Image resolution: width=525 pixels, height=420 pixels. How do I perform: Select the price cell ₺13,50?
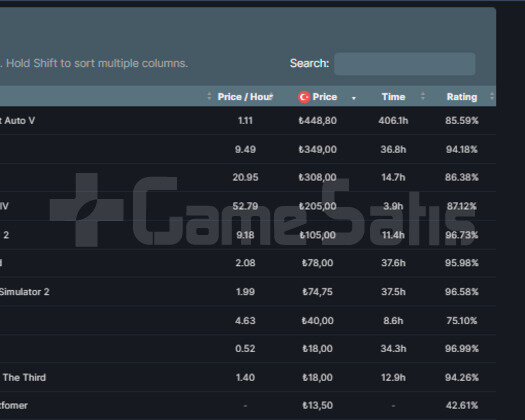click(317, 406)
